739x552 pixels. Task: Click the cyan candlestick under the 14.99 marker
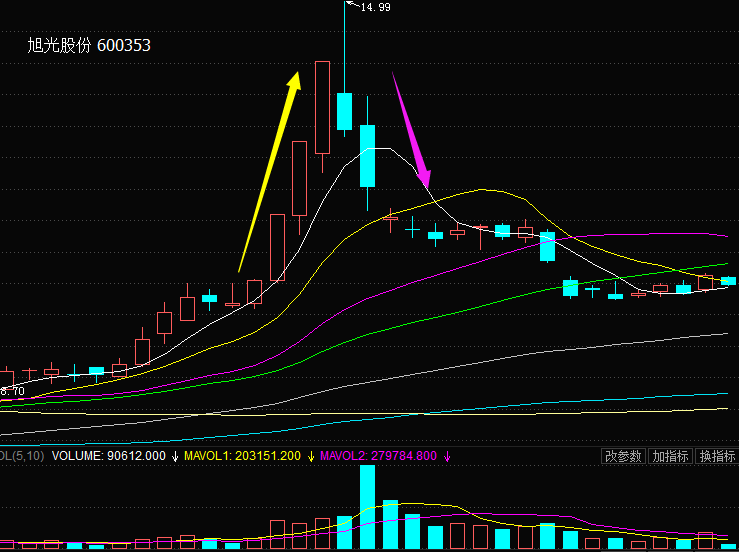pyautogui.click(x=345, y=110)
